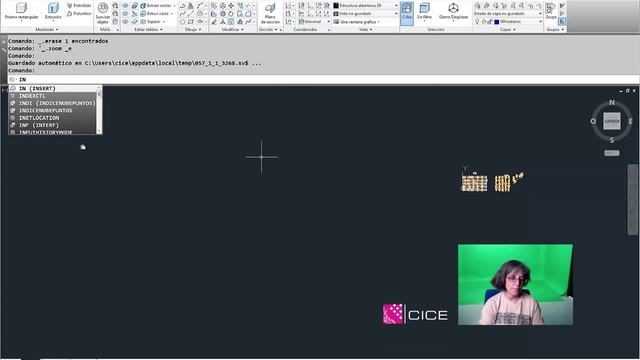Open the Gizmo Desplazar tool
Screen dimensions: 640x360
coord(453,11)
